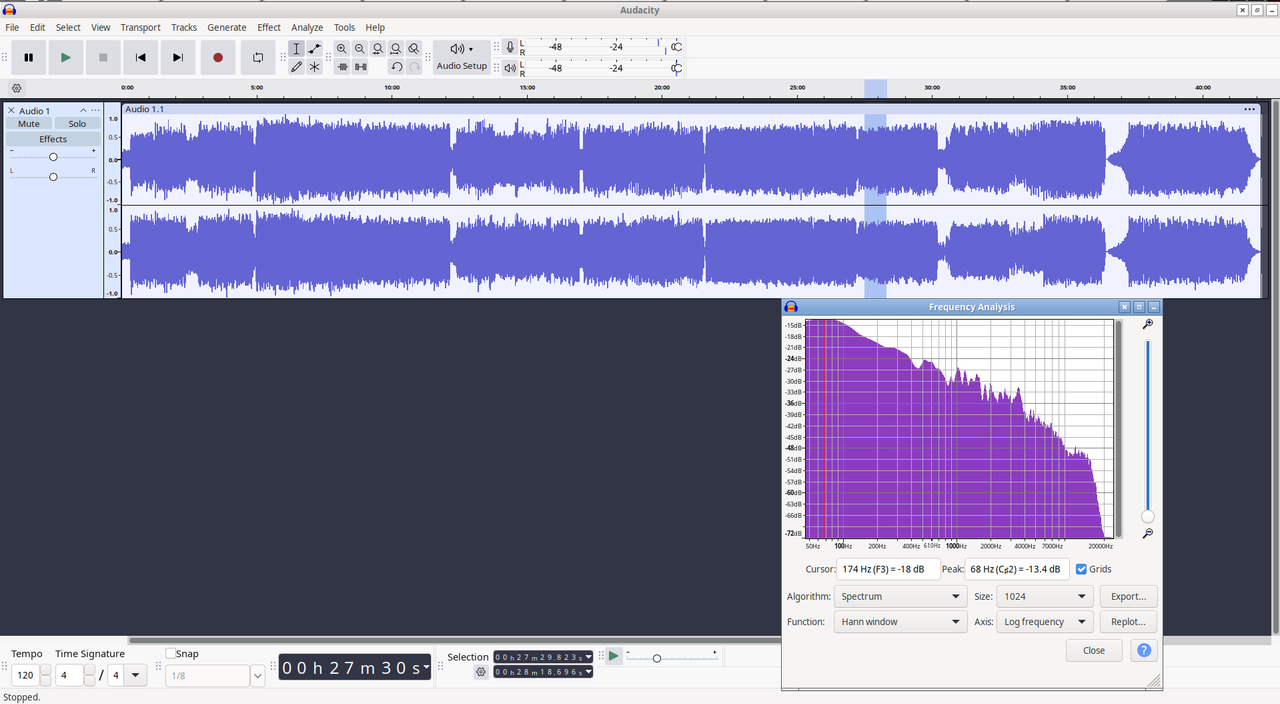Open the Audio 1.1 clip menu dots
This screenshot has width=1280, height=704.
pyautogui.click(x=1249, y=109)
